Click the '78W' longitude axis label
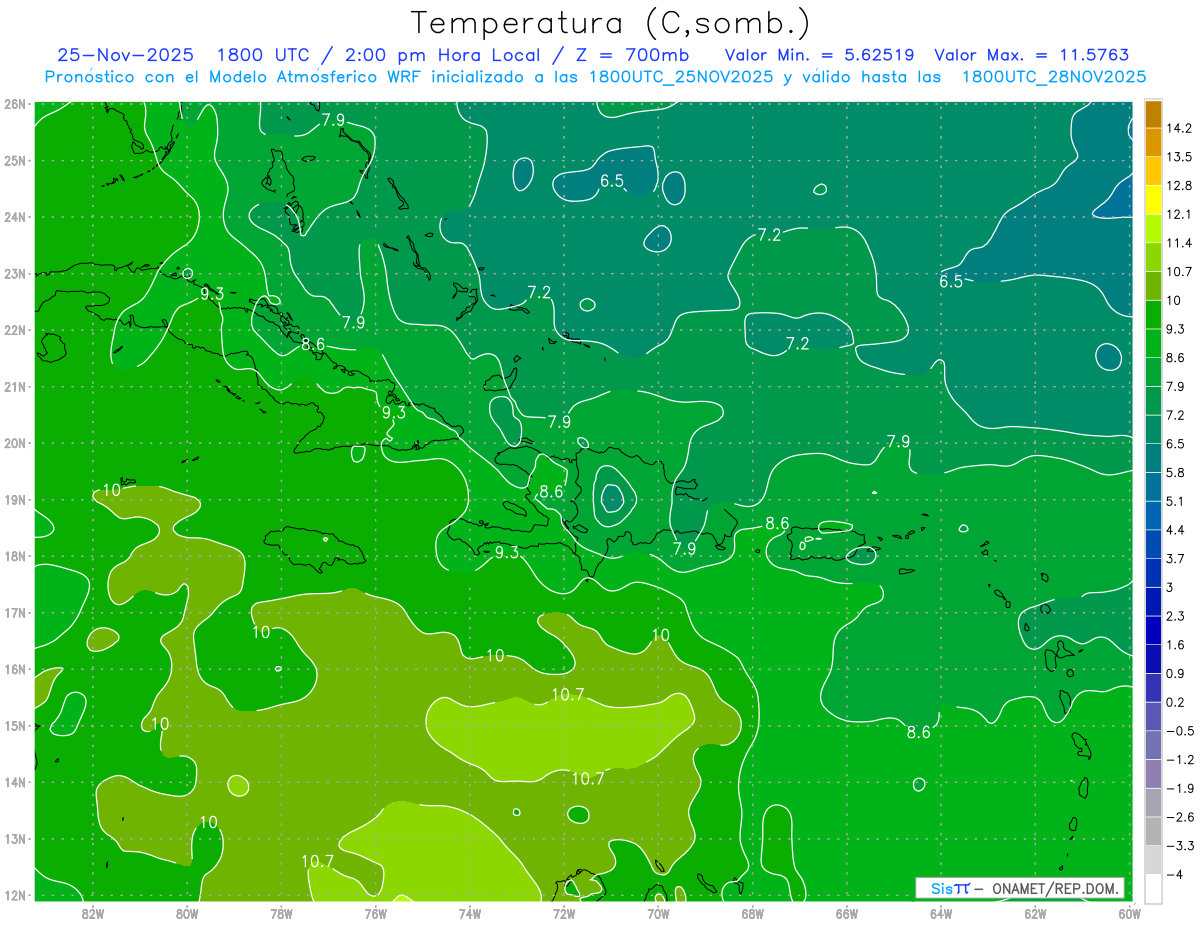The height and width of the screenshot is (927, 1200). coord(281,913)
